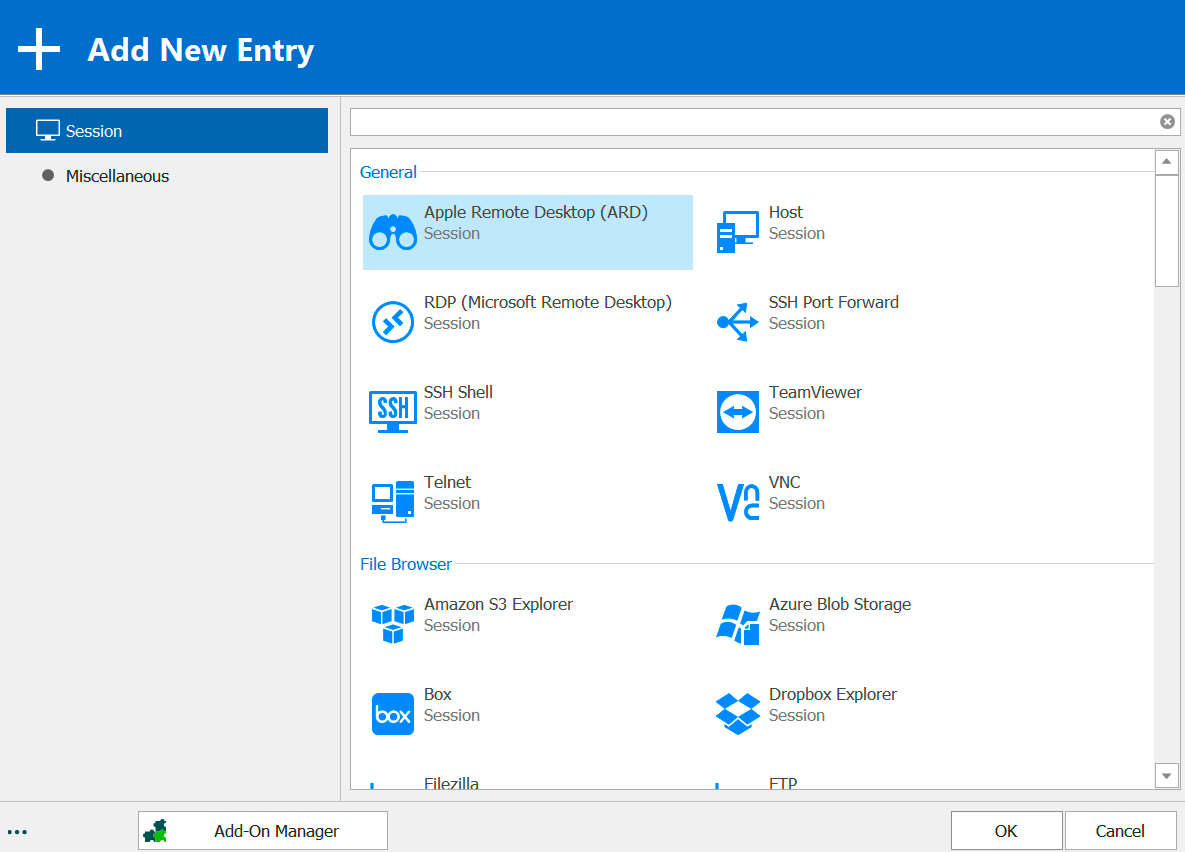Select Session category in left panel
This screenshot has height=852, width=1185.
tap(167, 131)
